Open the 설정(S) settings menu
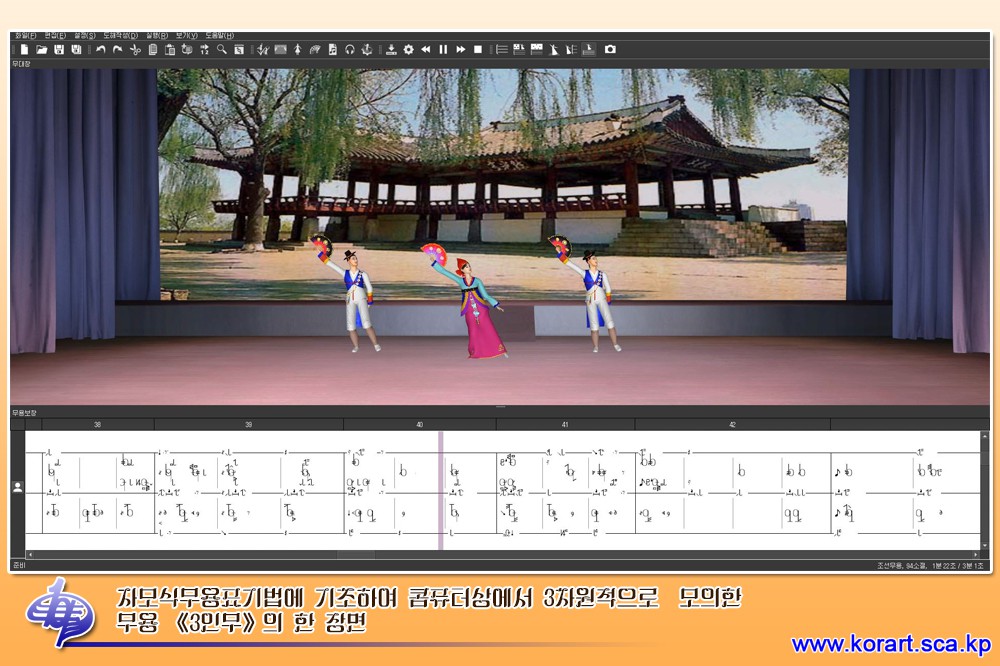This screenshot has width=1000, height=666. tap(85, 36)
